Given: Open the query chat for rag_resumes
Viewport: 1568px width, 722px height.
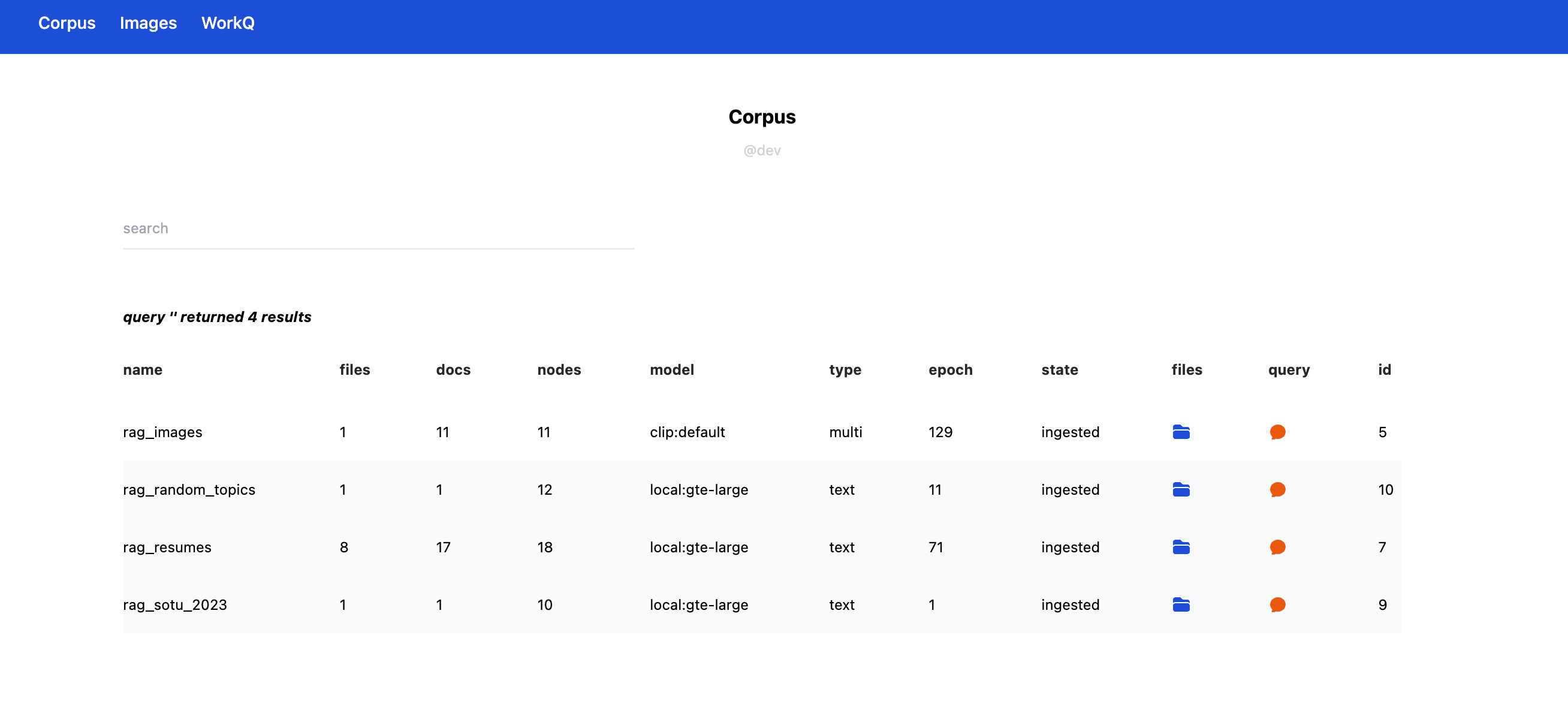Looking at the screenshot, I should point(1277,547).
